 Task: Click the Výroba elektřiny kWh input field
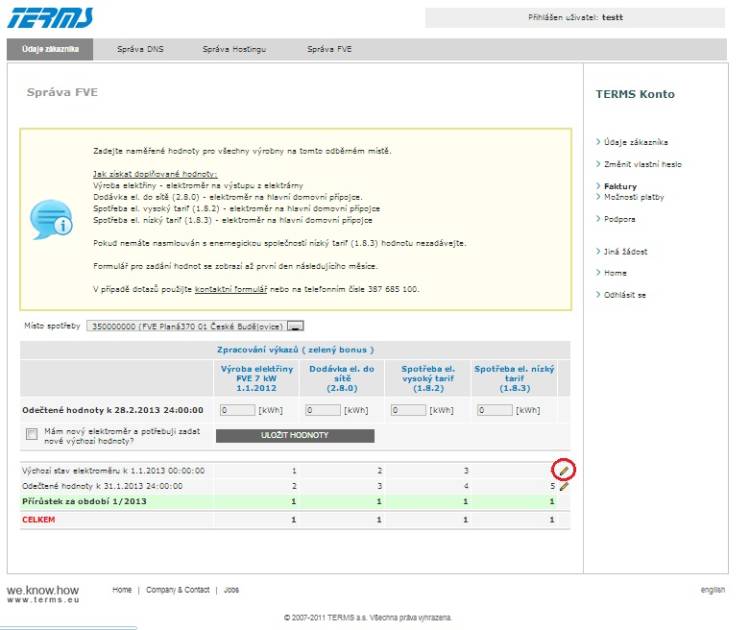pyautogui.click(x=236, y=410)
